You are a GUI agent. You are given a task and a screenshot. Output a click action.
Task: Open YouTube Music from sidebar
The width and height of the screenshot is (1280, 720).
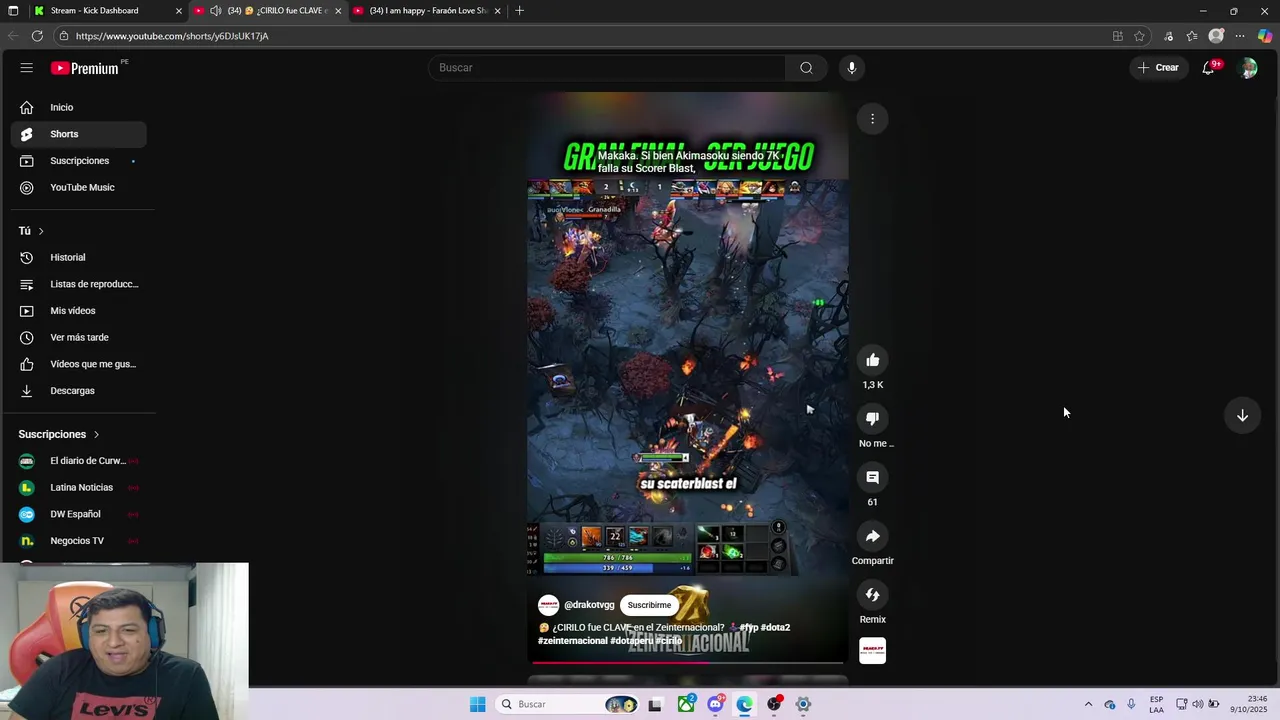pyautogui.click(x=79, y=187)
